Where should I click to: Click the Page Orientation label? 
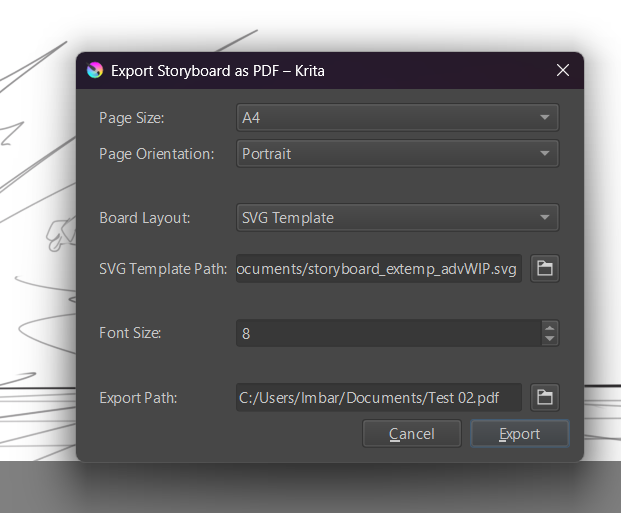tap(157, 154)
